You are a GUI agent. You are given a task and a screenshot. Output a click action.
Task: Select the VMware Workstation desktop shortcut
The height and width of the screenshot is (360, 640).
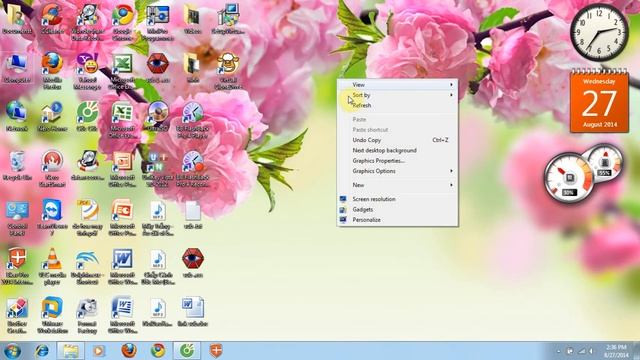point(52,314)
